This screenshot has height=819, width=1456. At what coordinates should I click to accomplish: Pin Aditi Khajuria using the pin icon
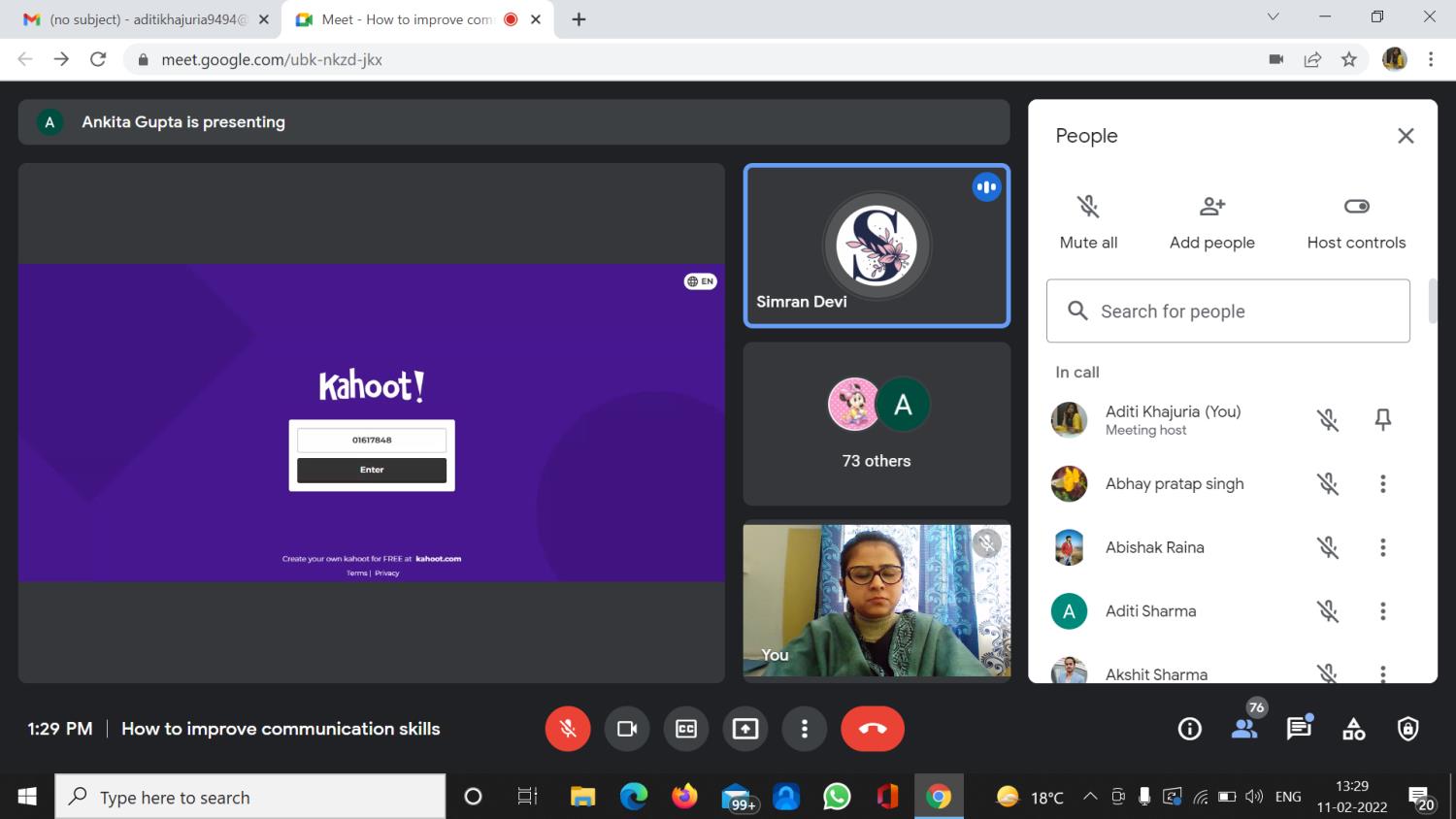[1383, 419]
